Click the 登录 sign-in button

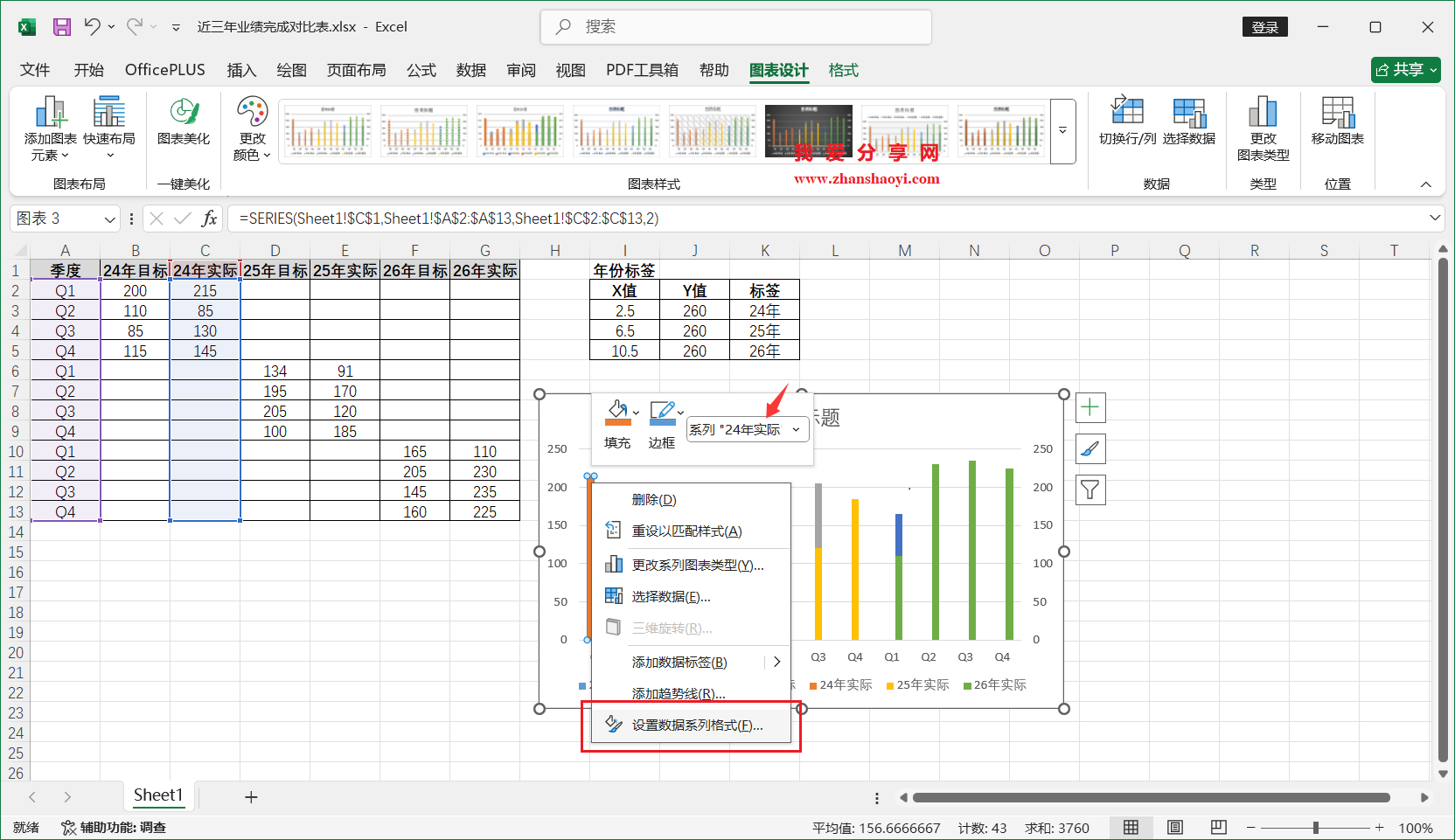1265,27
